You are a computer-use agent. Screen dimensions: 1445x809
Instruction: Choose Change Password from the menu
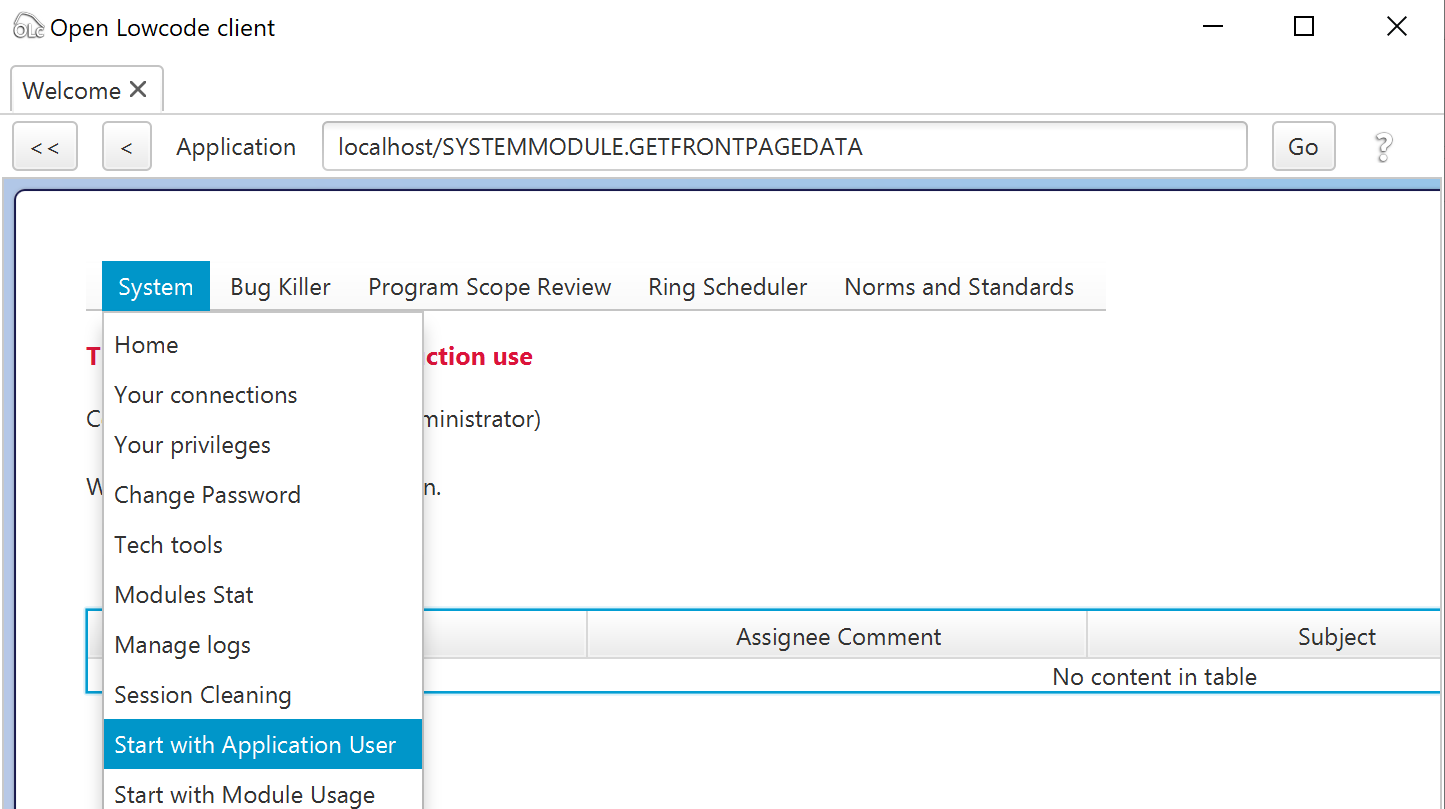click(207, 495)
